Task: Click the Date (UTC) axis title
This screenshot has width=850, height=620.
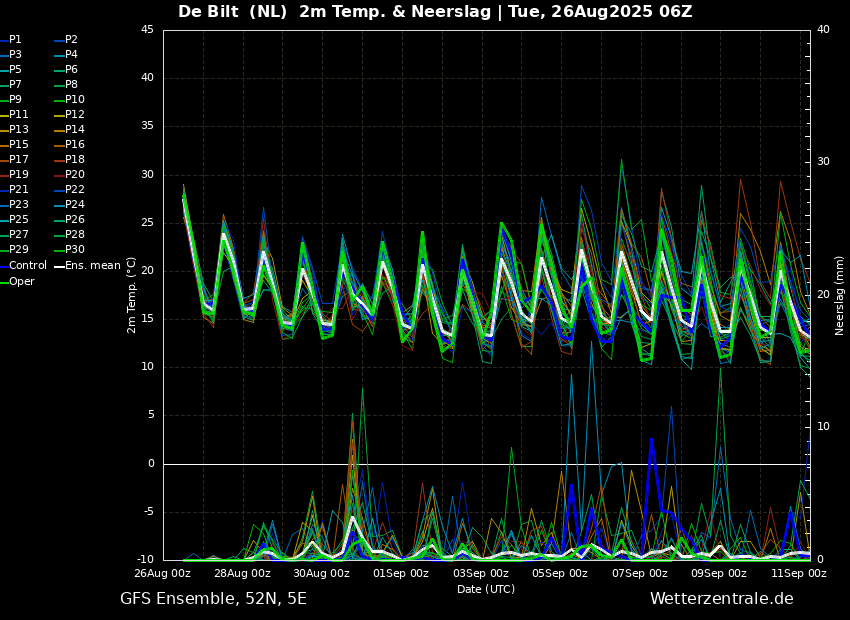Action: point(486,589)
